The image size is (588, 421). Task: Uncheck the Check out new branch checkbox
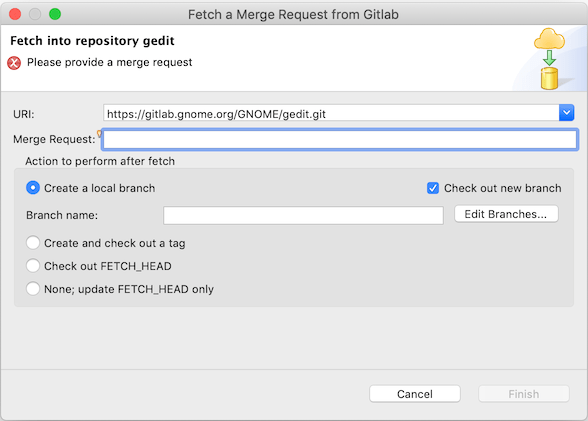coord(433,188)
